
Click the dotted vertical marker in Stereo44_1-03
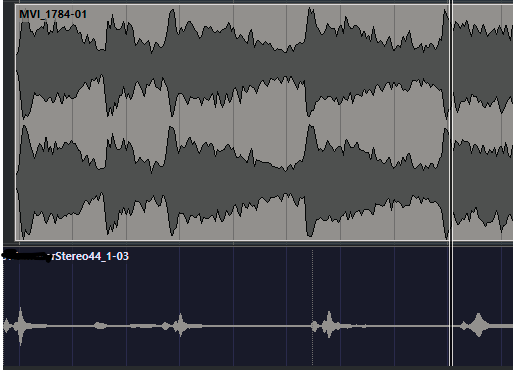pyautogui.click(x=312, y=307)
